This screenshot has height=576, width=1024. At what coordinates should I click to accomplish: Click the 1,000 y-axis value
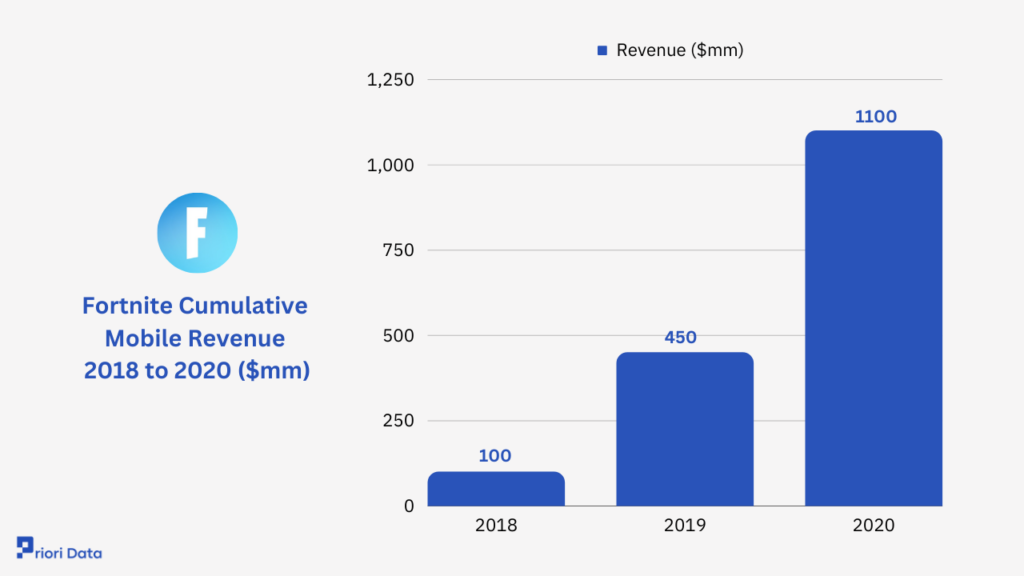[391, 165]
